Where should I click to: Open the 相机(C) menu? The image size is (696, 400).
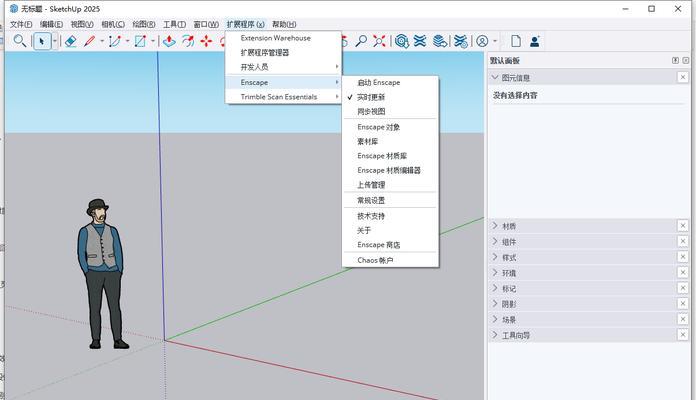(113, 24)
